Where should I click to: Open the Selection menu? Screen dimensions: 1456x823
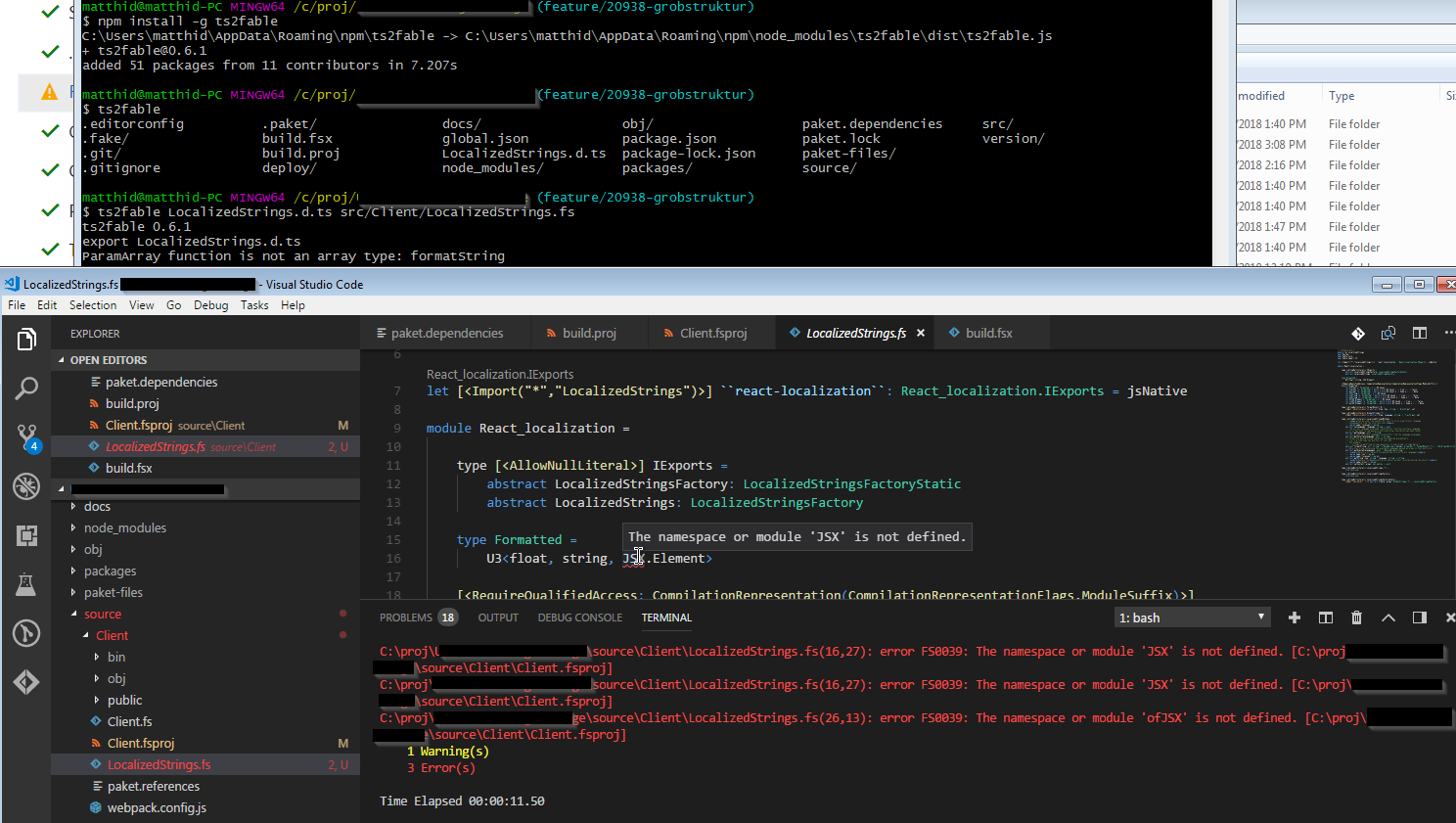click(x=93, y=305)
